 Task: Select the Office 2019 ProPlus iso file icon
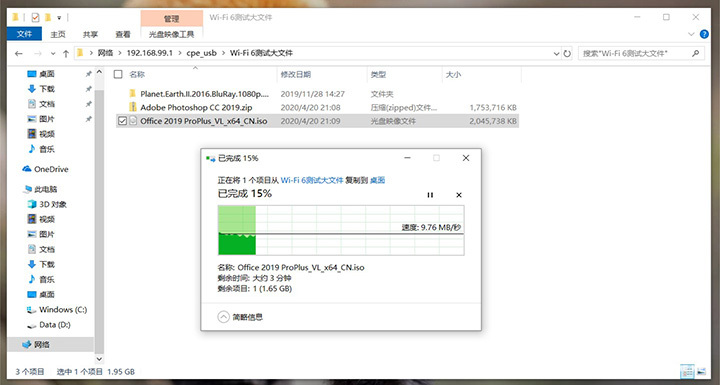click(133, 121)
